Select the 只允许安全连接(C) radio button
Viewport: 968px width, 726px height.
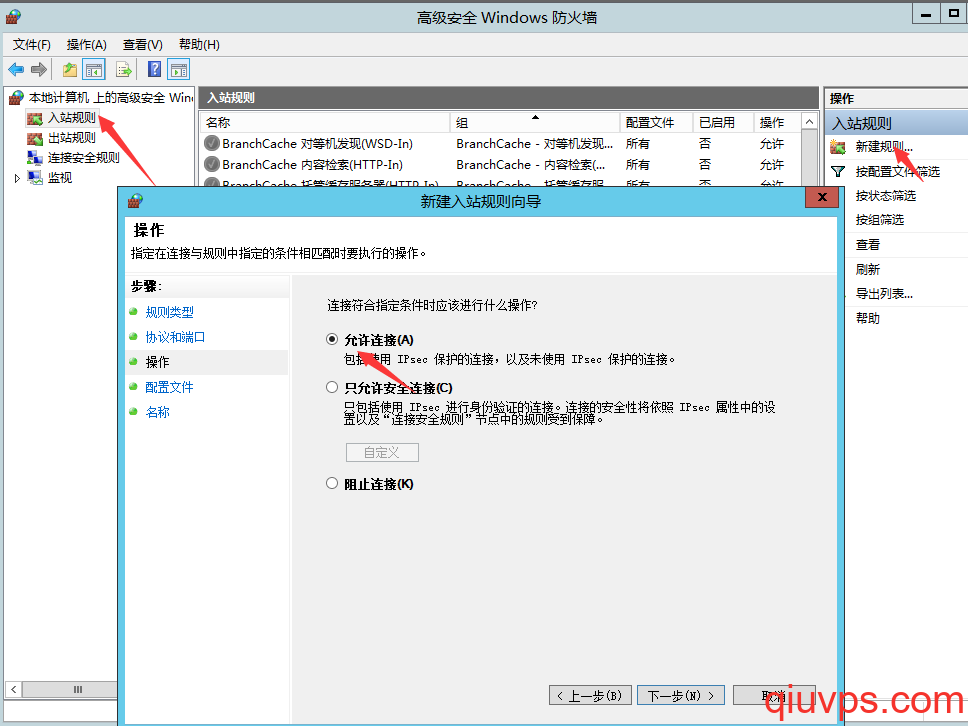332,387
